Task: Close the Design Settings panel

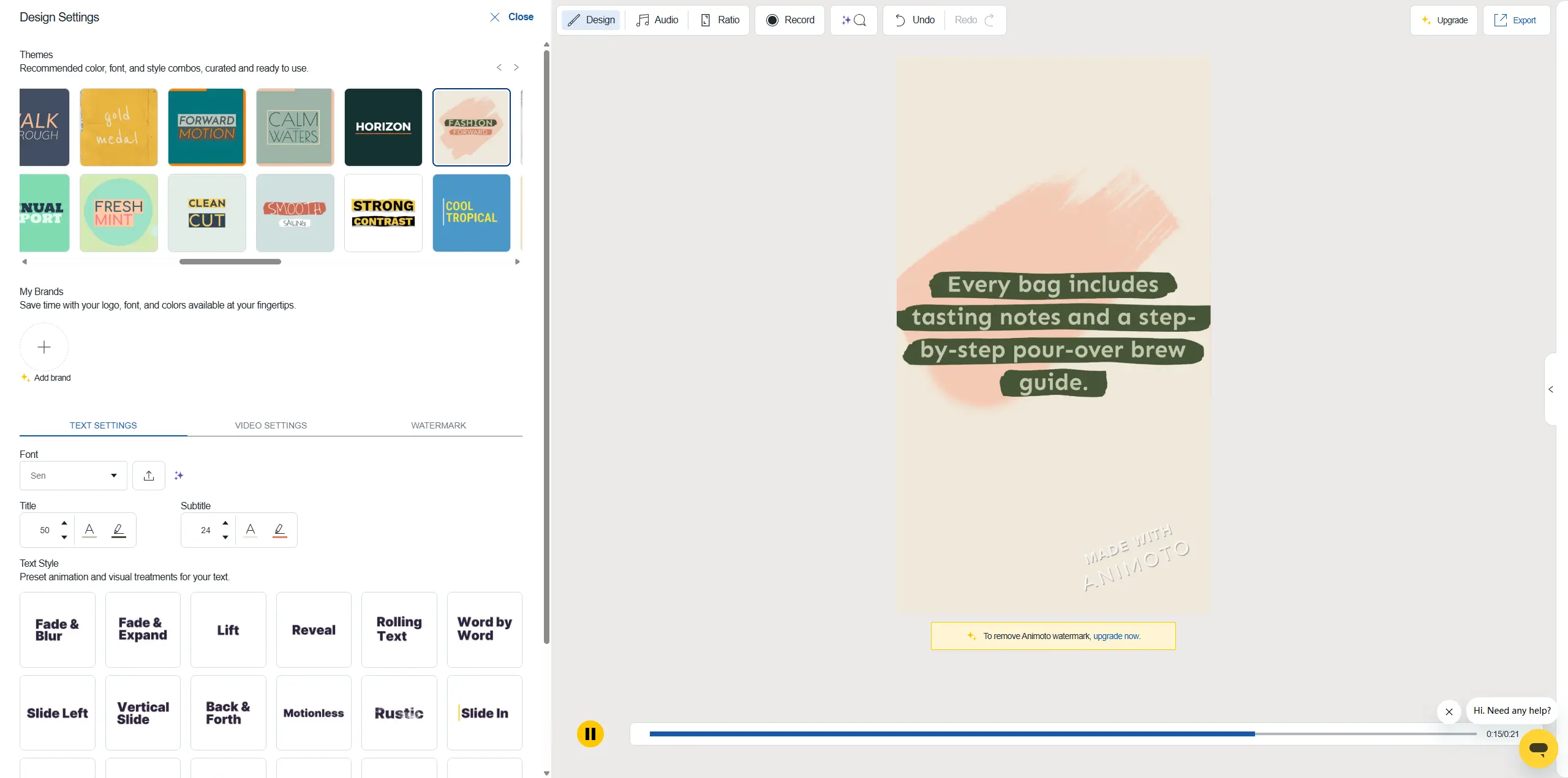Action: (x=511, y=17)
